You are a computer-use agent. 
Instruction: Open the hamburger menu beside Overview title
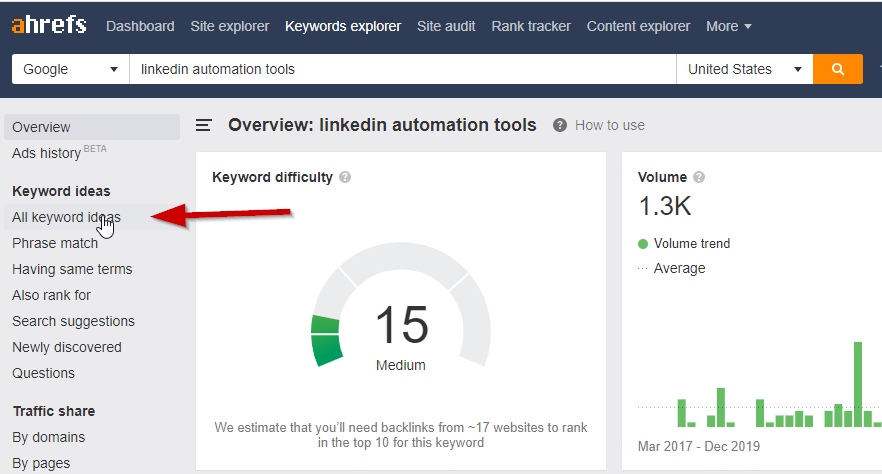coord(204,125)
